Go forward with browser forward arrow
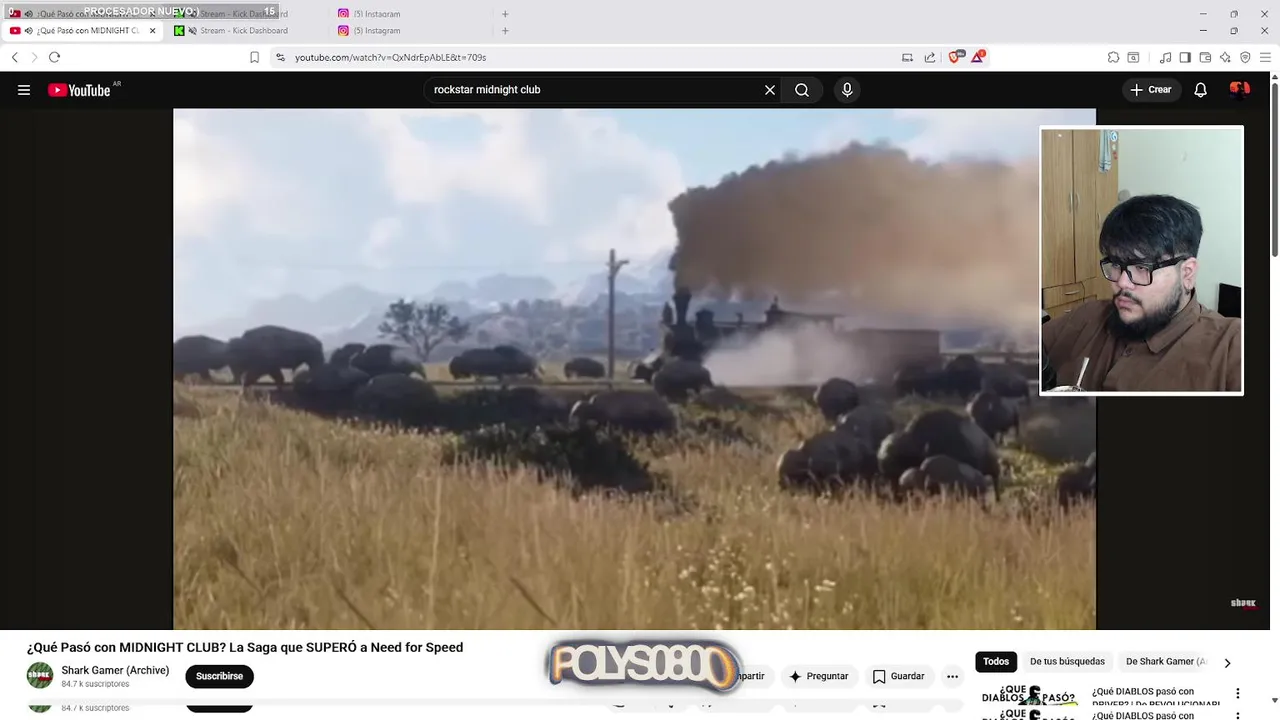This screenshot has height=720, width=1280. [34, 57]
